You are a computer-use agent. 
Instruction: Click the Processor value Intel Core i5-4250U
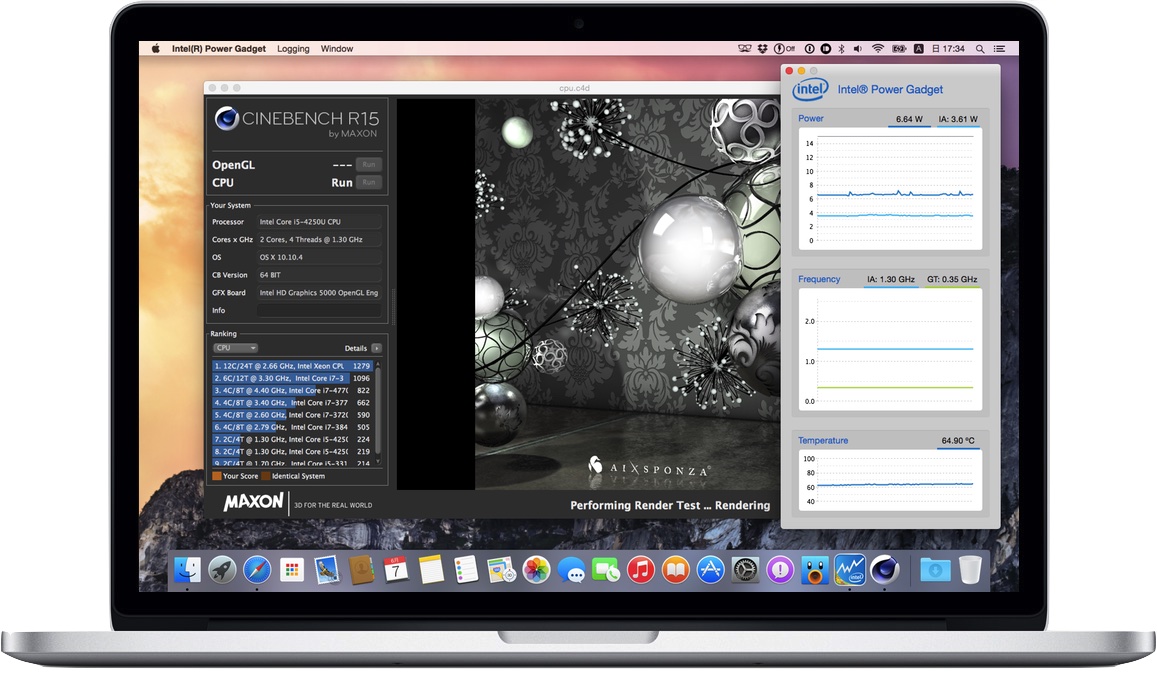pos(320,222)
